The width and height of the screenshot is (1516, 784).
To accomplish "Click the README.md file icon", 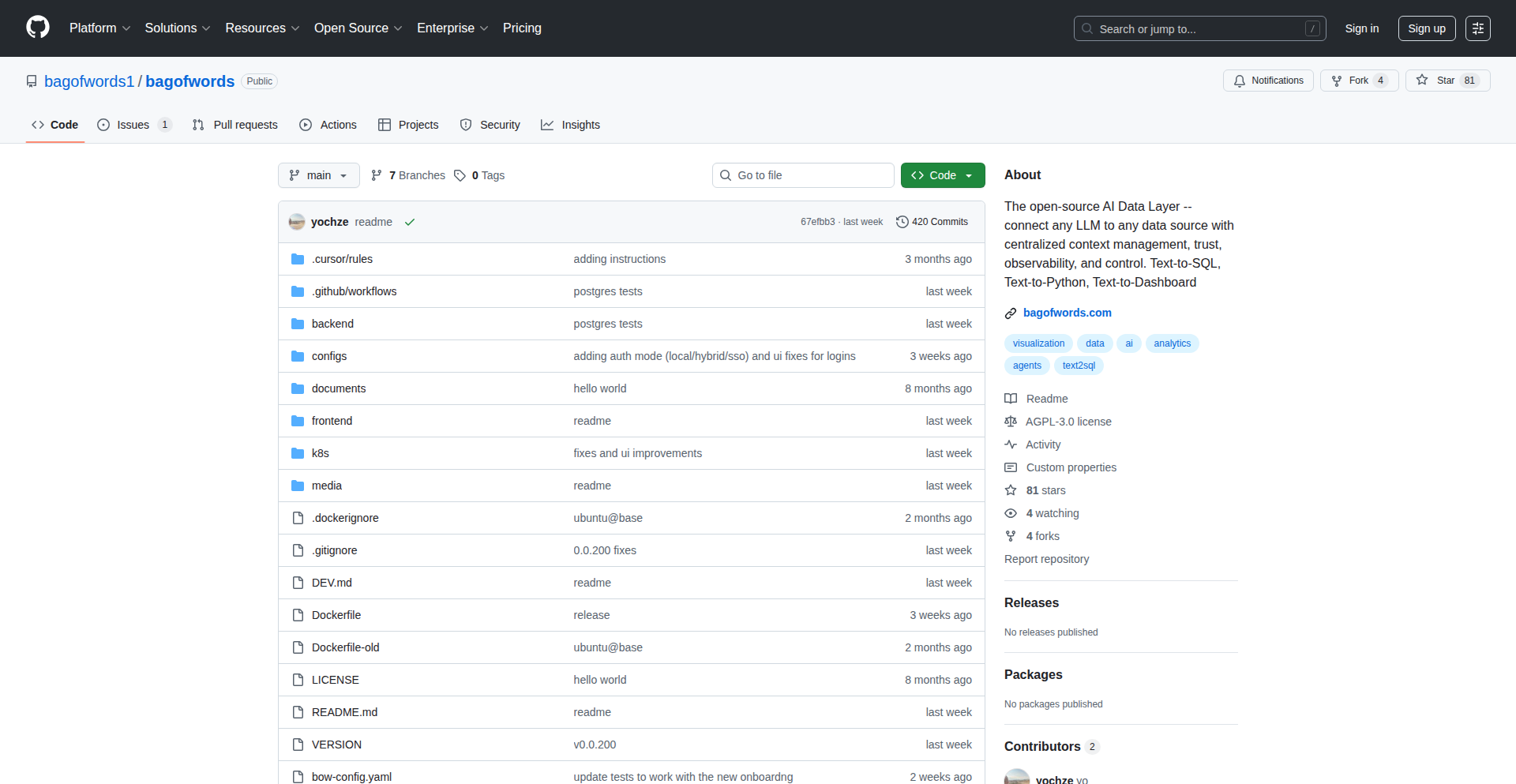I will coord(298,712).
